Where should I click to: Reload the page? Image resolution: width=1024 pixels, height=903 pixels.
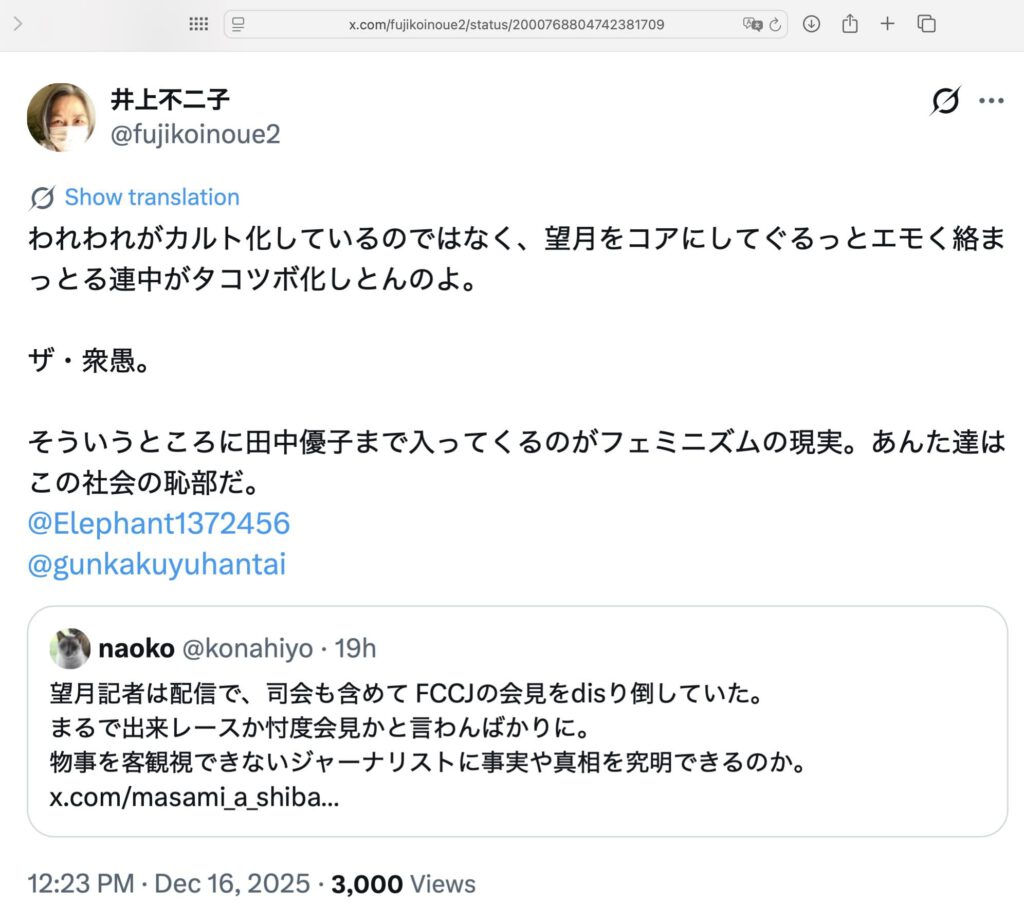point(773,24)
